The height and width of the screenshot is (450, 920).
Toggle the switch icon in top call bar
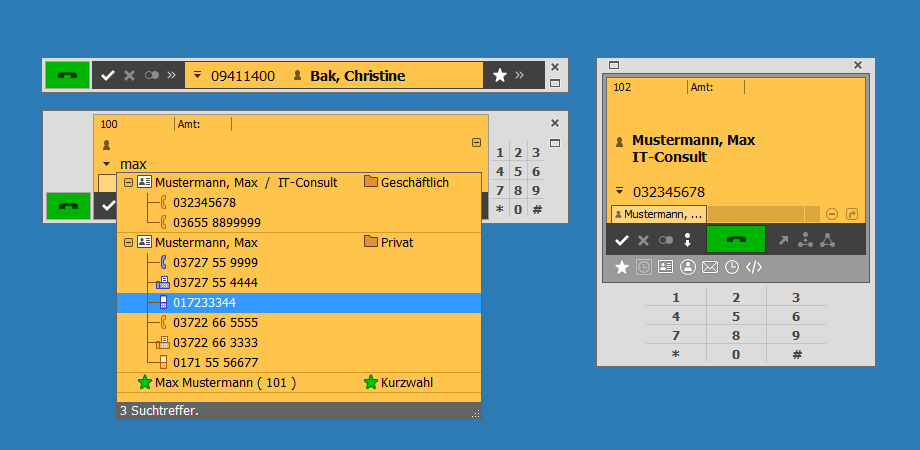(x=152, y=75)
